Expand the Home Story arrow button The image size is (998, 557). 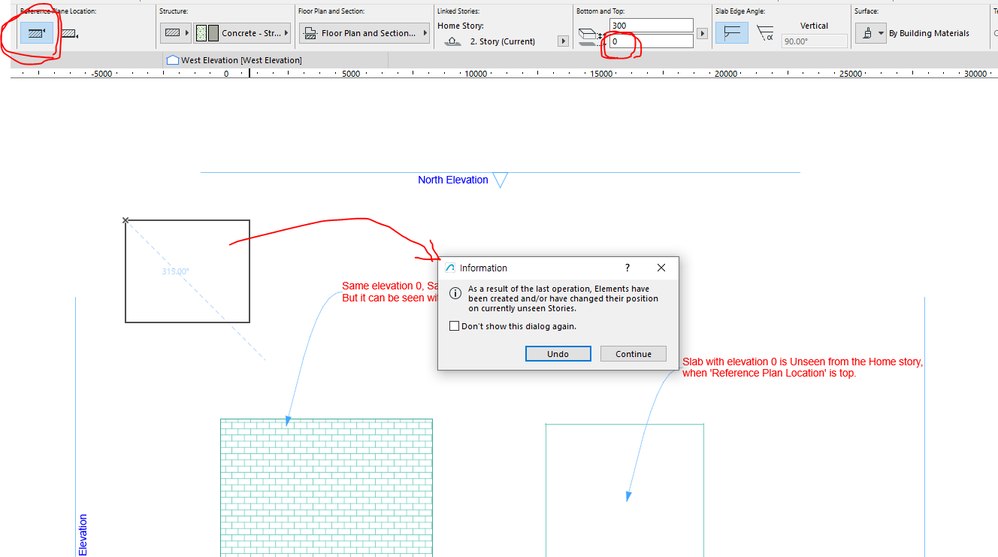[x=563, y=41]
